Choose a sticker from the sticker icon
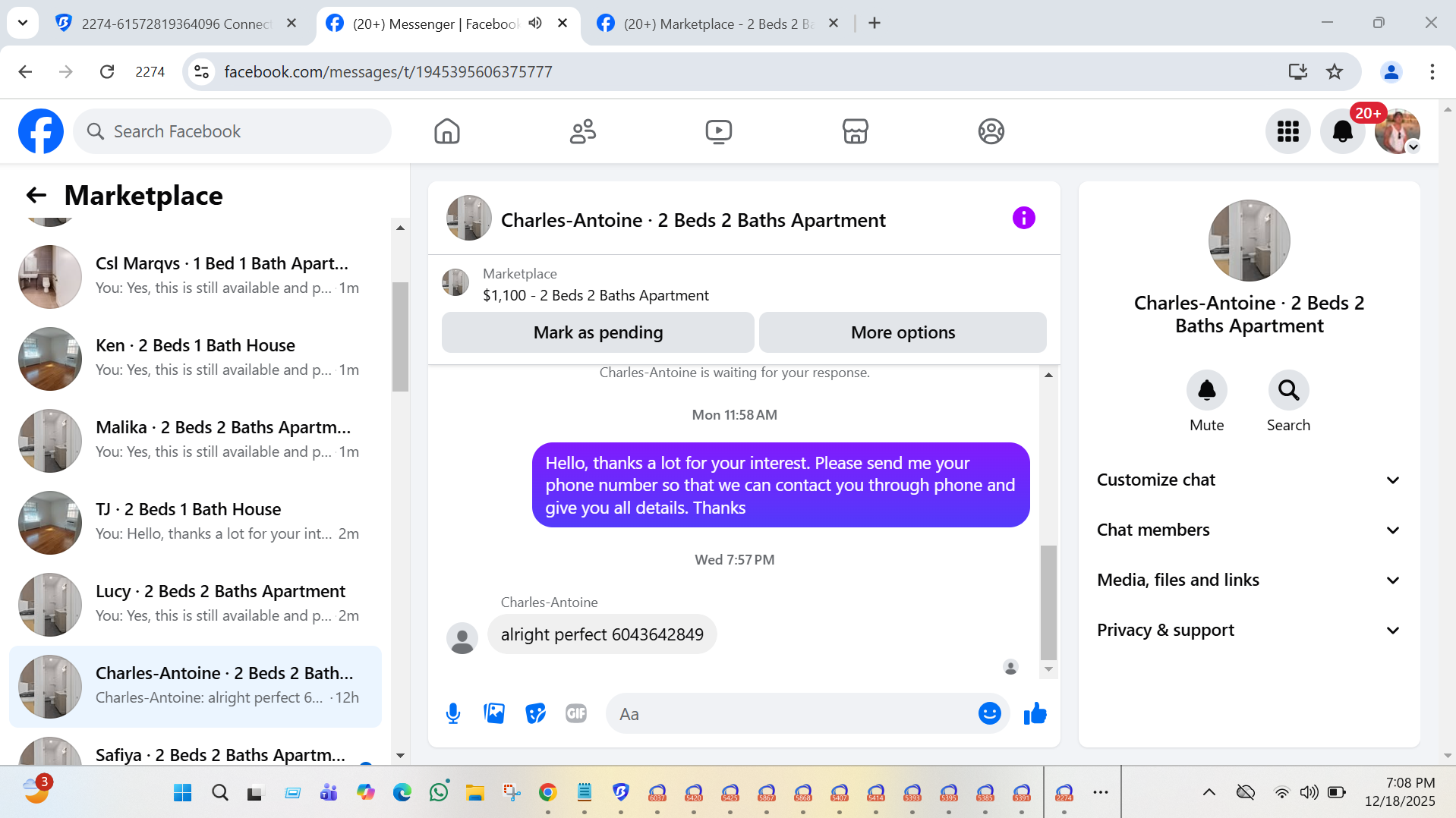 [535, 713]
